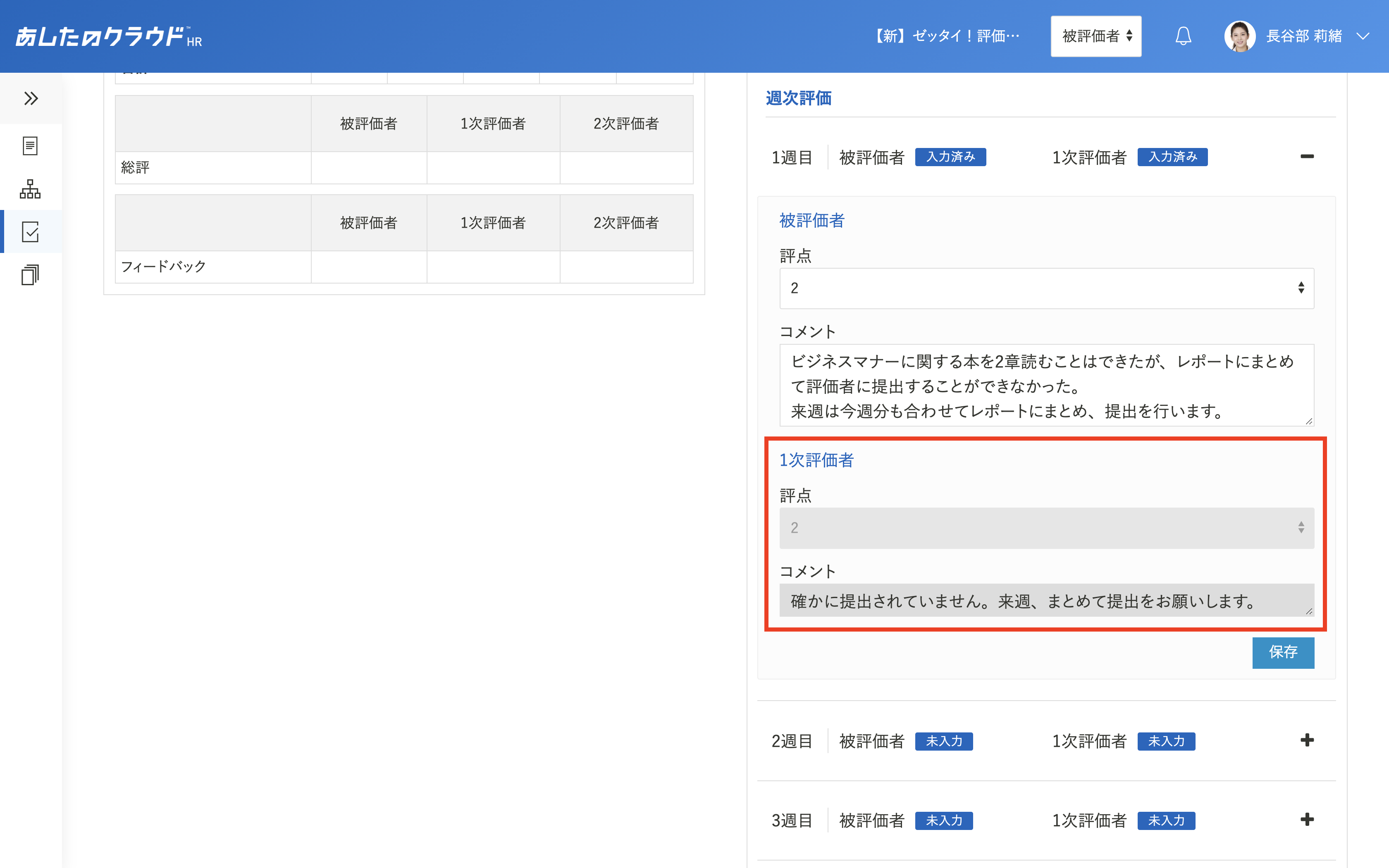Expand the user menu chevron next to 長谷部 莉緒
This screenshot has height=868, width=1389.
coord(1363,36)
